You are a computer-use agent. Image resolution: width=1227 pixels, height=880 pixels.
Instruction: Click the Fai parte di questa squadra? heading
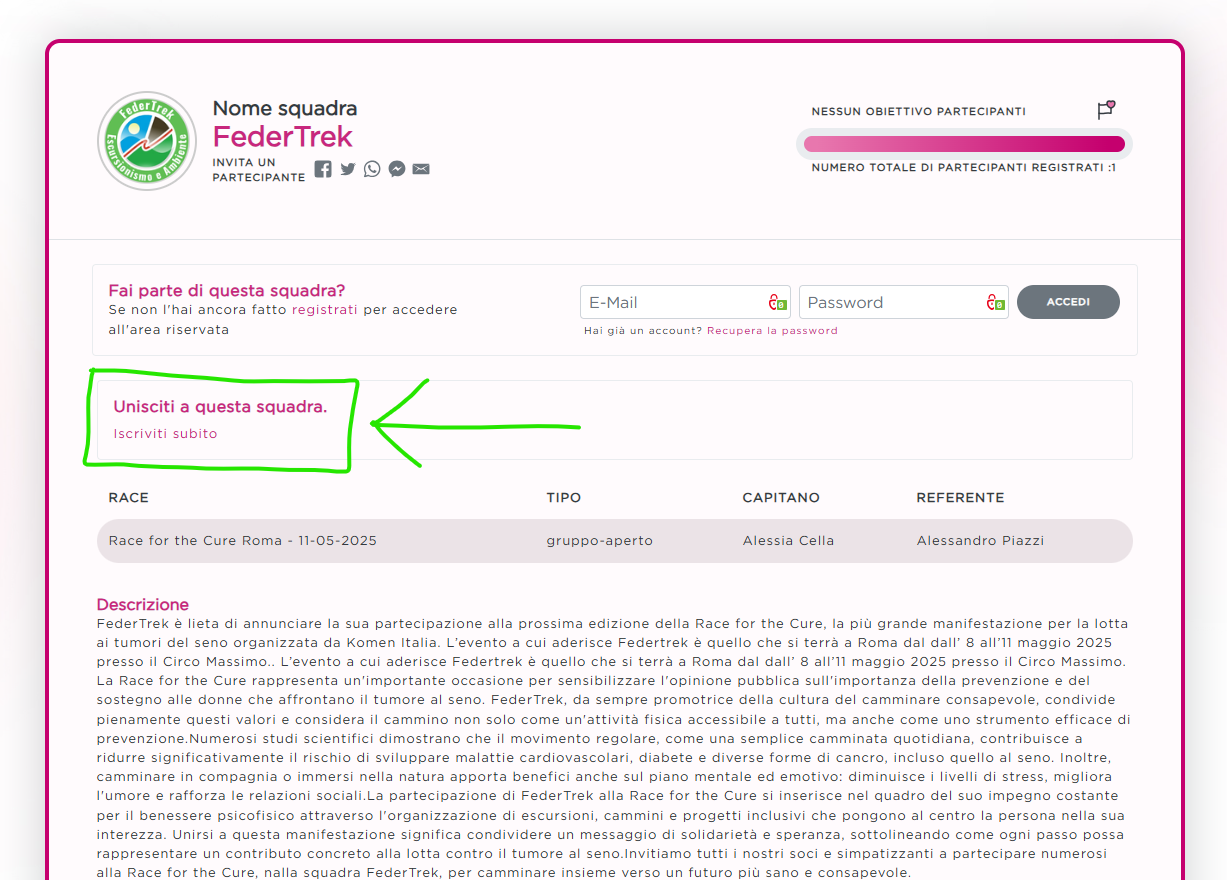(x=227, y=290)
